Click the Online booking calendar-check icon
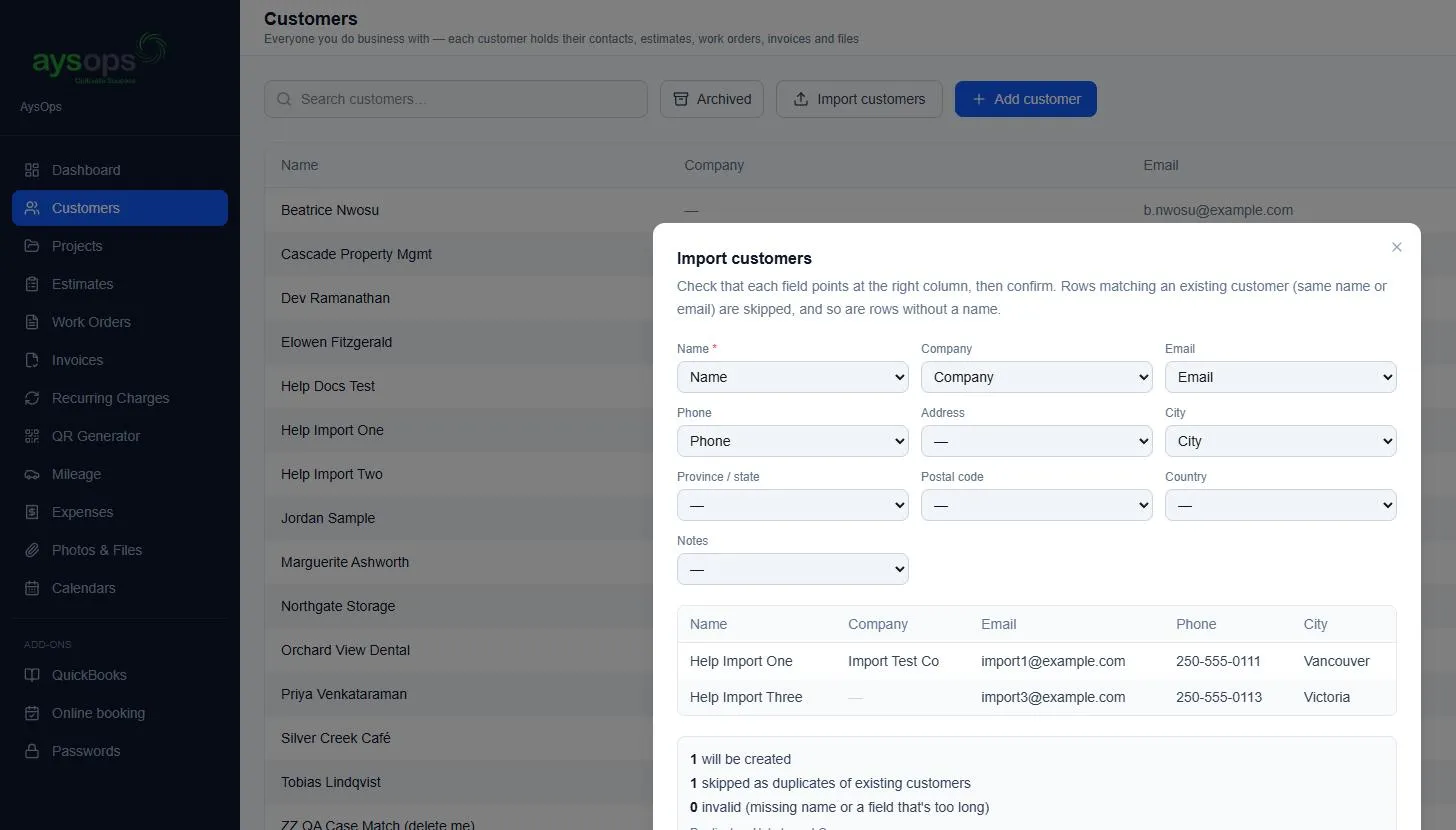Image resolution: width=1456 pixels, height=830 pixels. [32, 713]
